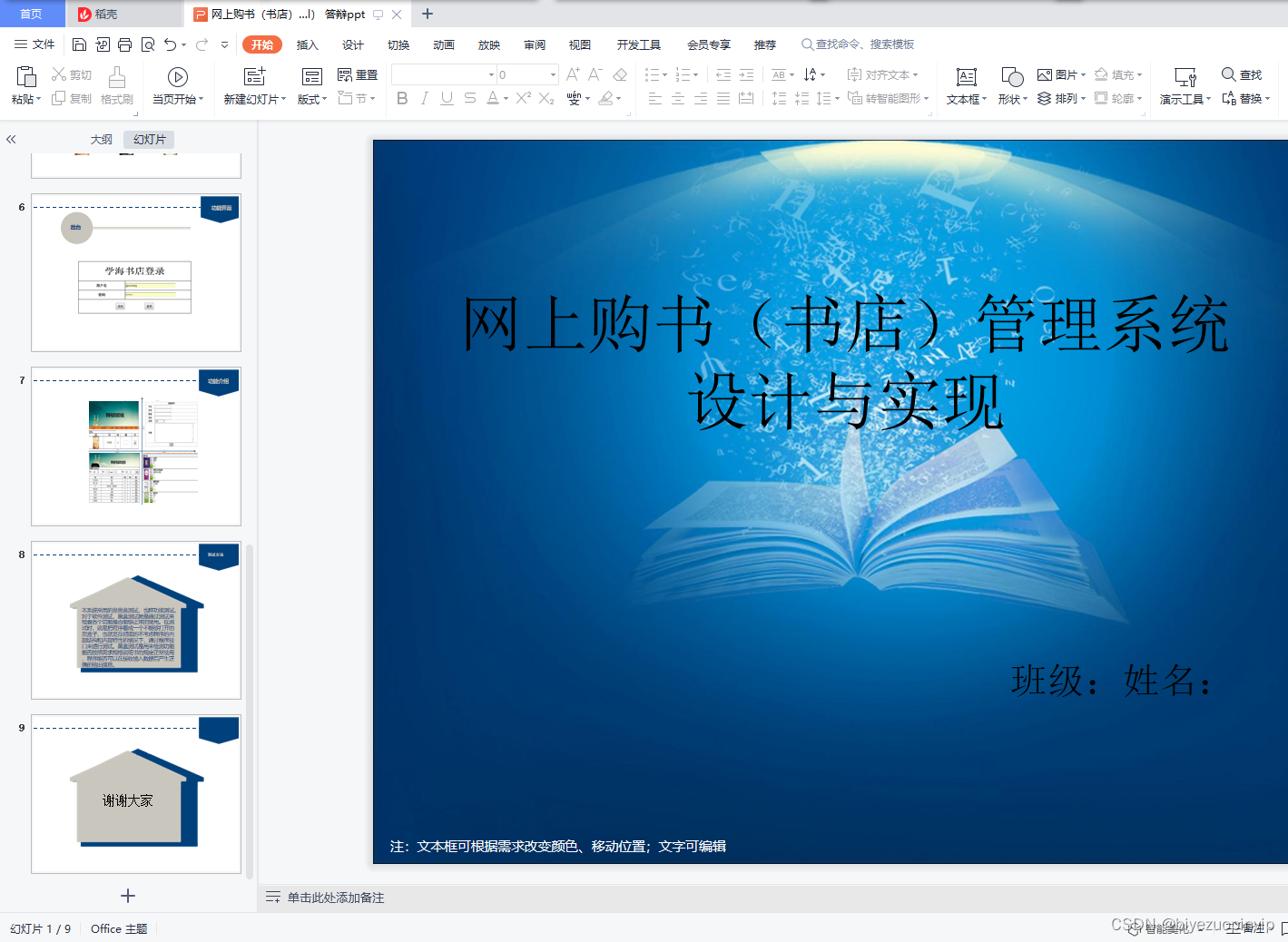
Task: Click the Find (查找) magnifier icon
Action: [x=1228, y=74]
